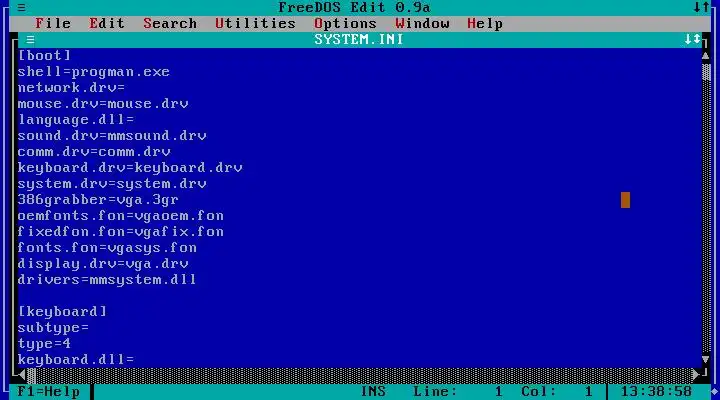
Task: Click the Line number indicator in status bar
Action: click(458, 392)
